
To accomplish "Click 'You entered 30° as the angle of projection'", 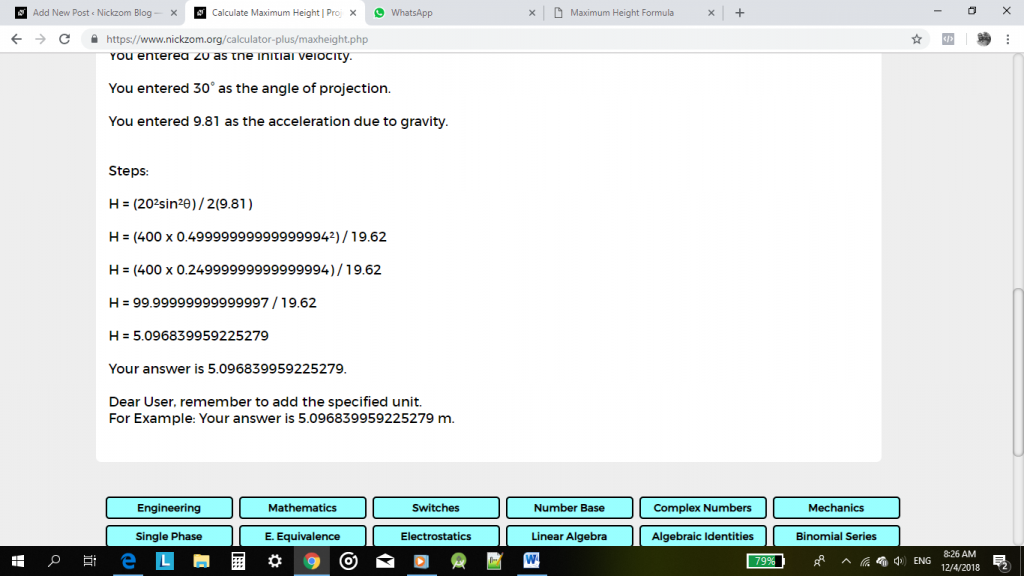I will (x=249, y=88).
